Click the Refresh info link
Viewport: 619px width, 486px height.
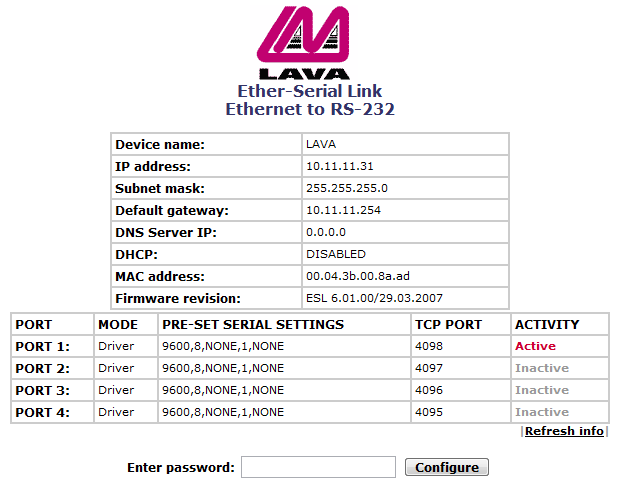(564, 431)
